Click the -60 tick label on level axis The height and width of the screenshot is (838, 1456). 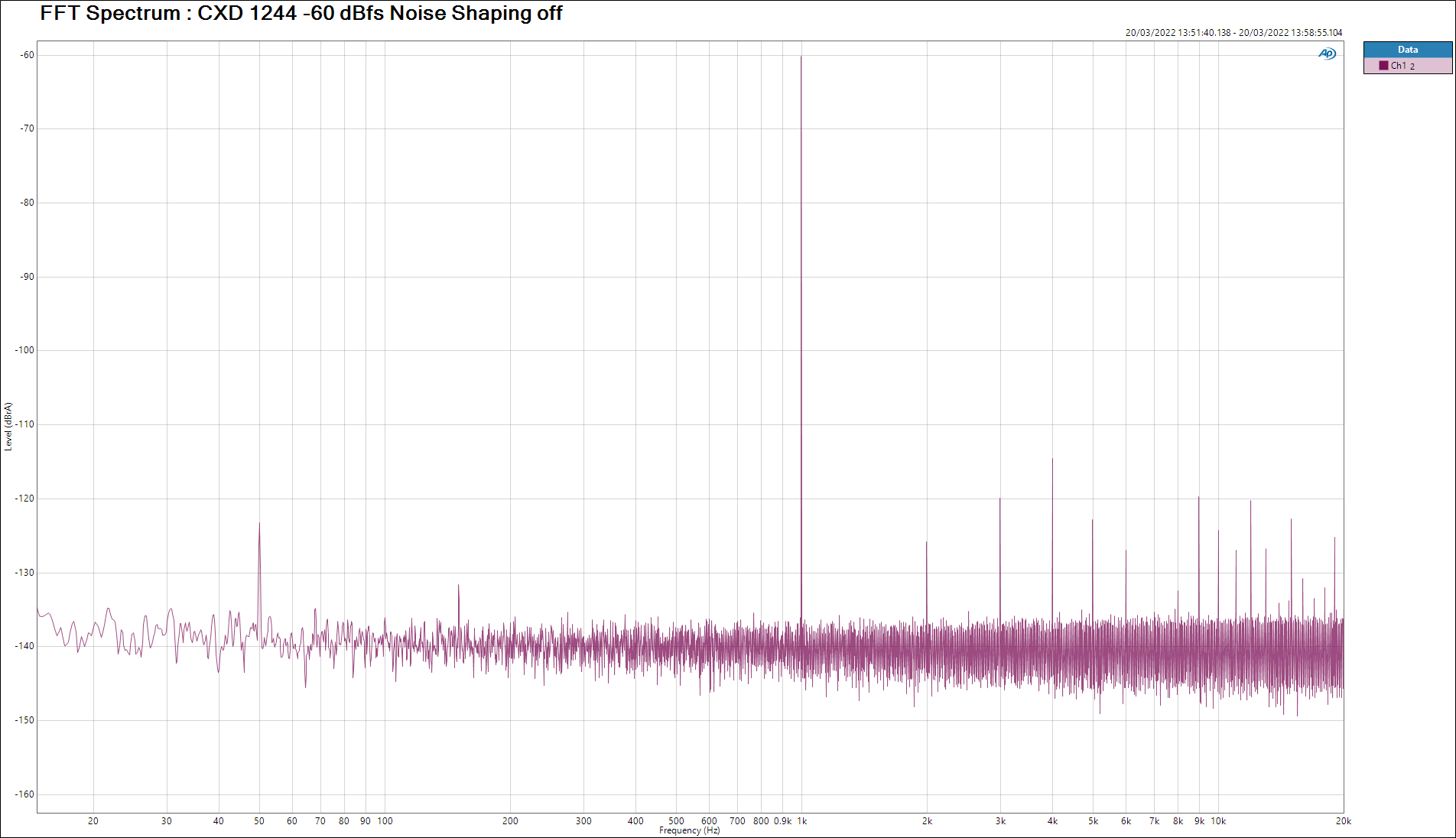28,55
